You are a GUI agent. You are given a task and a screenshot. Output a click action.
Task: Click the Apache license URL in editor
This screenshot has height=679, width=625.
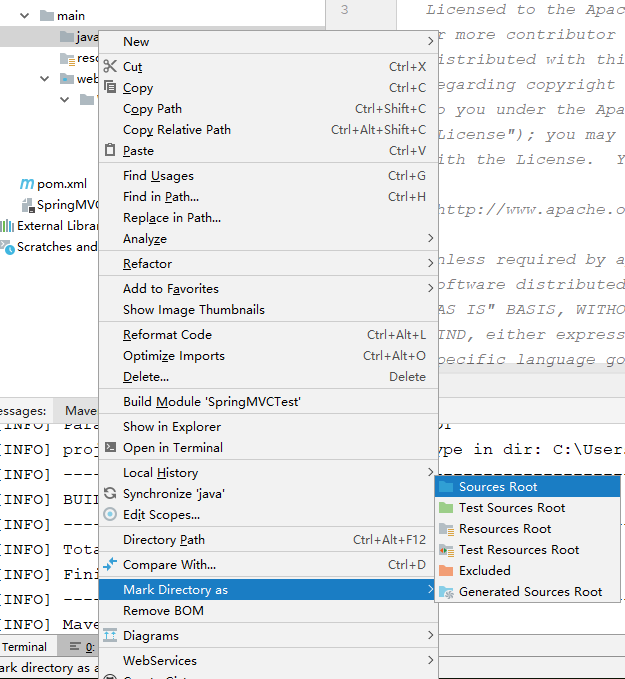tap(531, 210)
